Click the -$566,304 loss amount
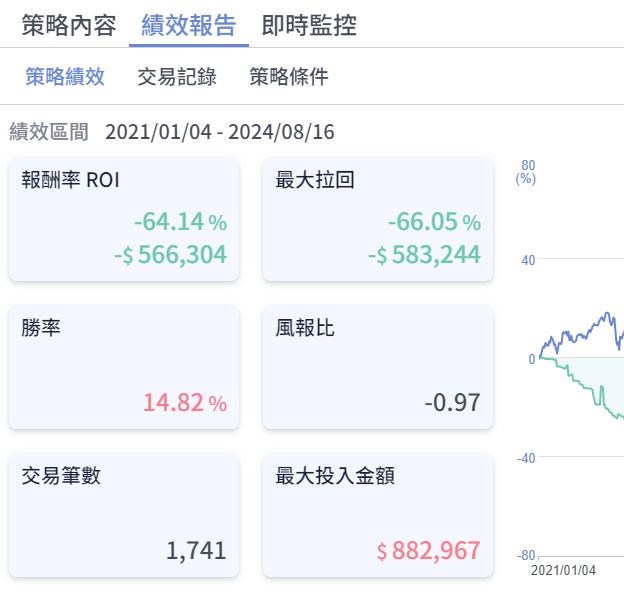Screen dimensions: 624x605 [171, 255]
